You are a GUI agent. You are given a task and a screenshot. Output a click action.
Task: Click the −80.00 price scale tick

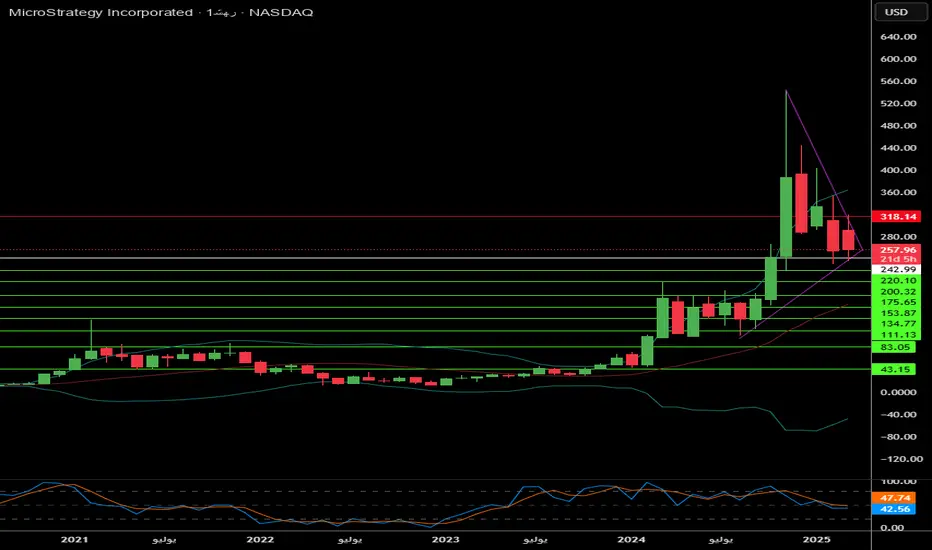[x=898, y=436]
